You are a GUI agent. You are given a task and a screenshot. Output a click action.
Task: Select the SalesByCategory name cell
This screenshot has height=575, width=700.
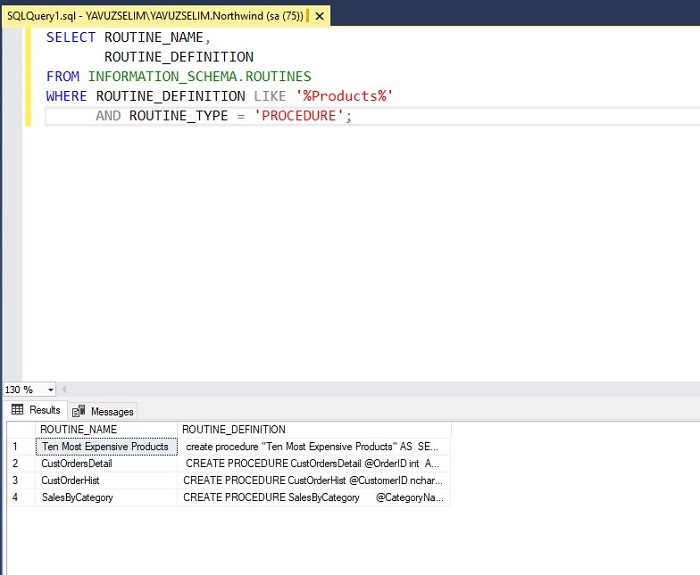click(x=106, y=497)
